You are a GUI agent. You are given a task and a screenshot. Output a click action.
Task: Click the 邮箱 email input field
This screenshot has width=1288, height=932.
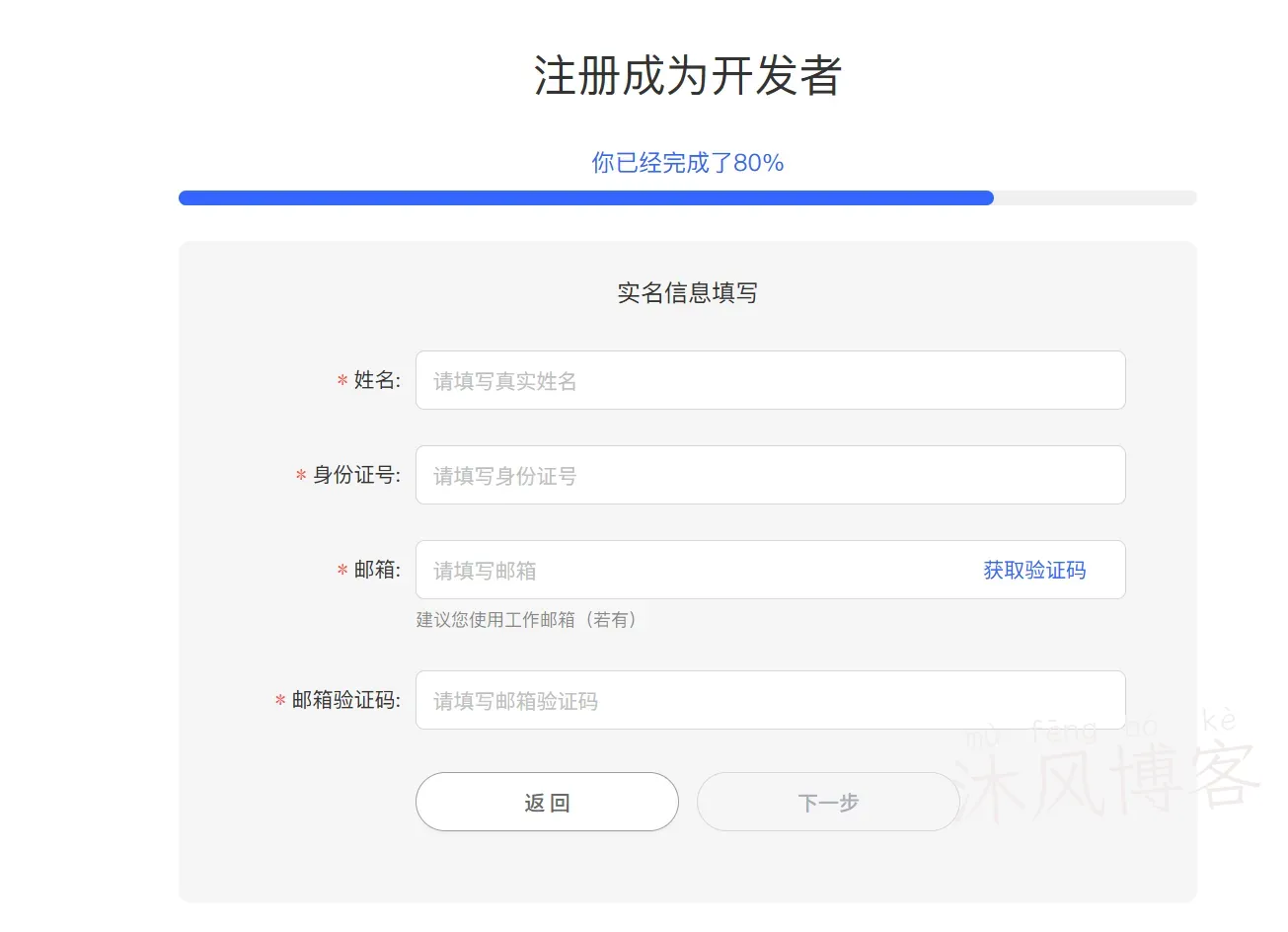click(x=691, y=570)
